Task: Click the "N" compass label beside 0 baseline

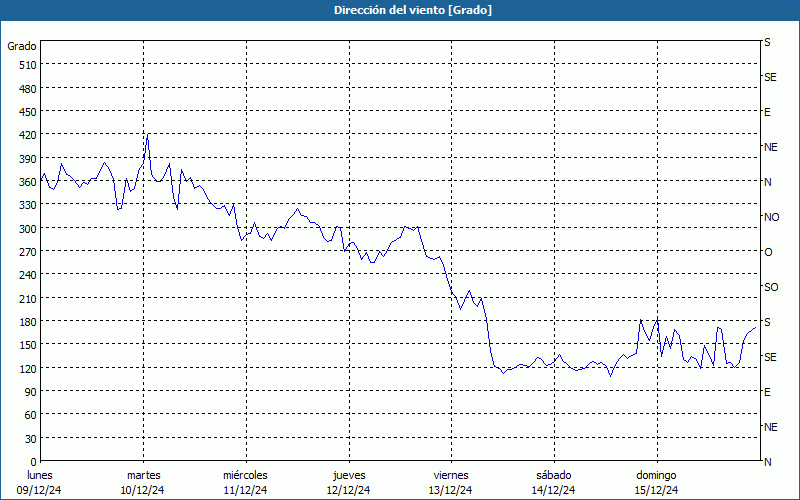Action: pos(767,462)
